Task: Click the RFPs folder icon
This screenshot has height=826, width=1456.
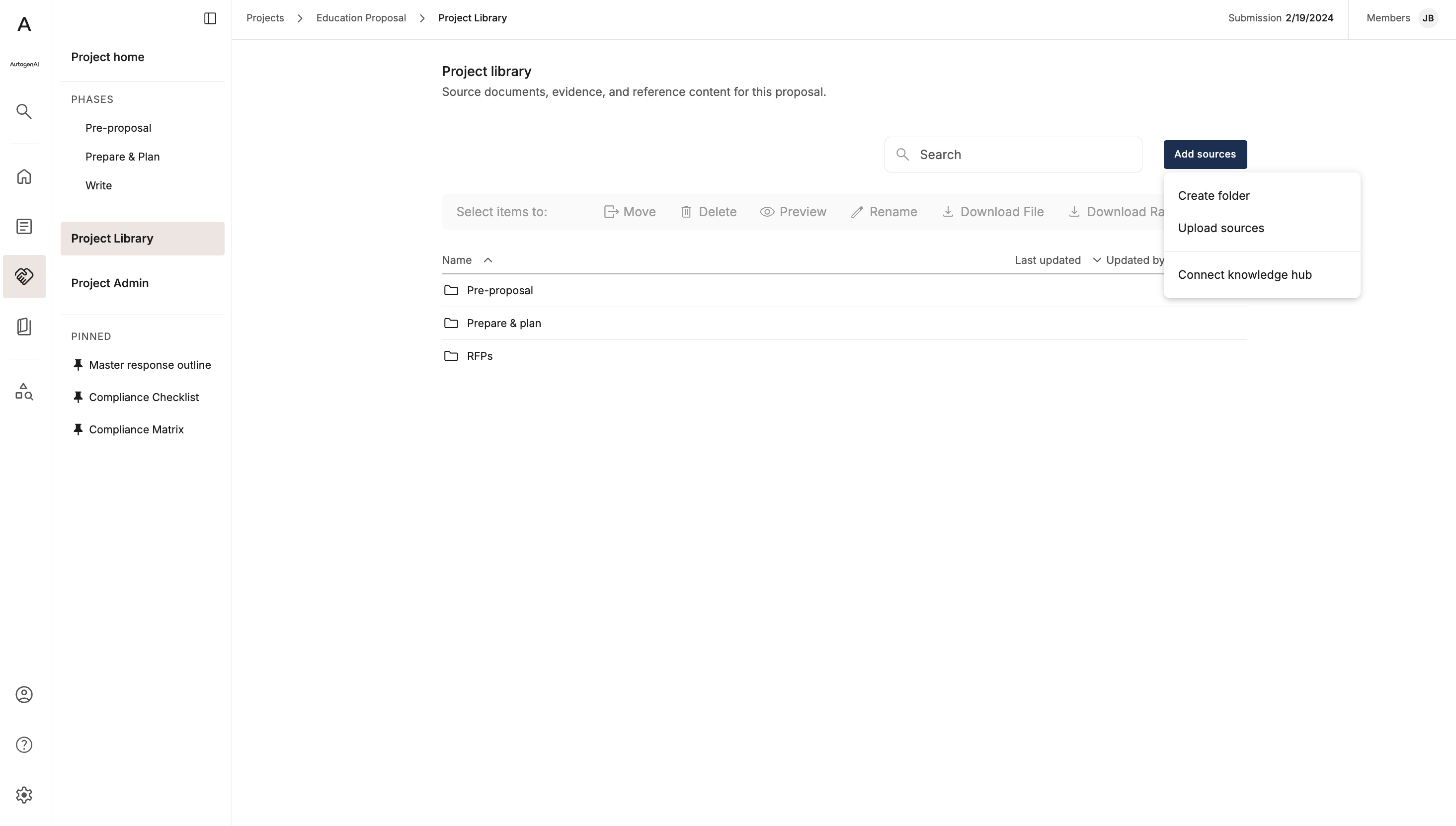Action: pyautogui.click(x=451, y=356)
